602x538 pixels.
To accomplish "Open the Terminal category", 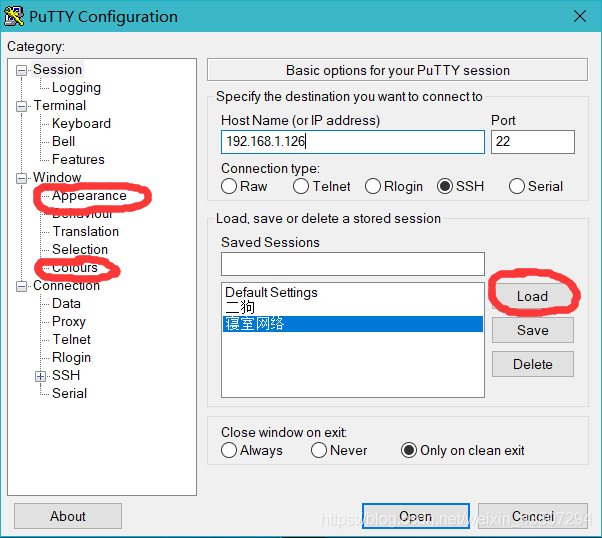I will click(x=60, y=106).
